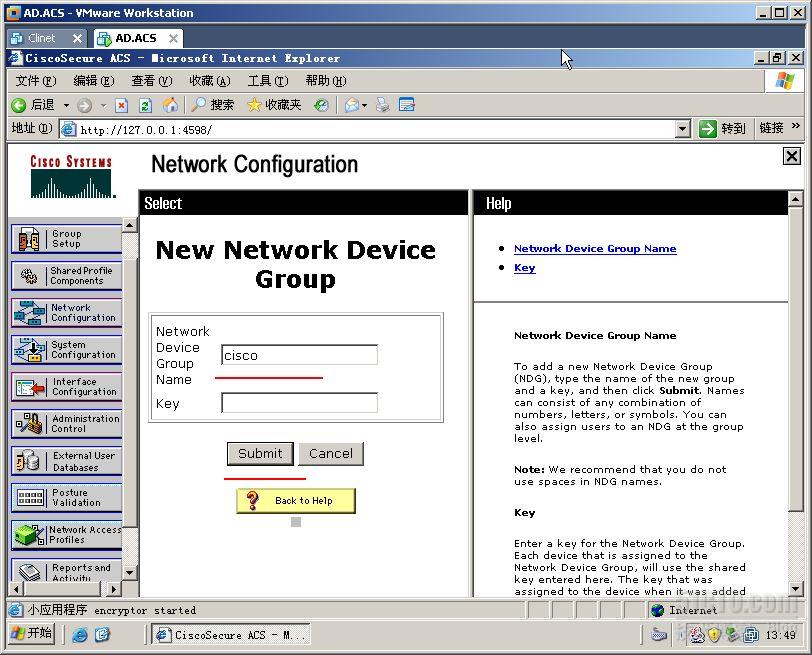812x655 pixels.
Task: Open the Key help link
Action: (525, 268)
